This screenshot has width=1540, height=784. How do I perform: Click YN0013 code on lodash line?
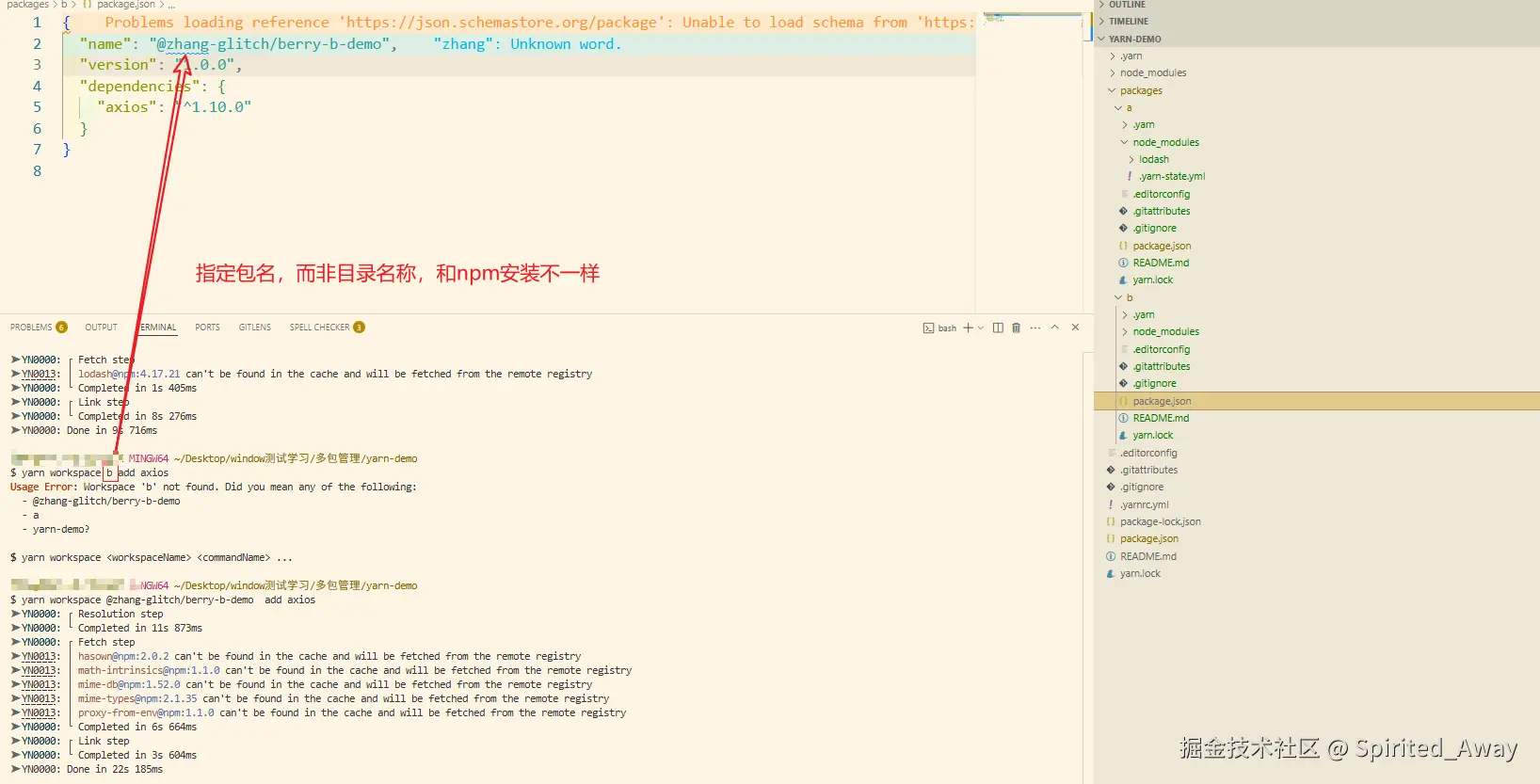(40, 375)
